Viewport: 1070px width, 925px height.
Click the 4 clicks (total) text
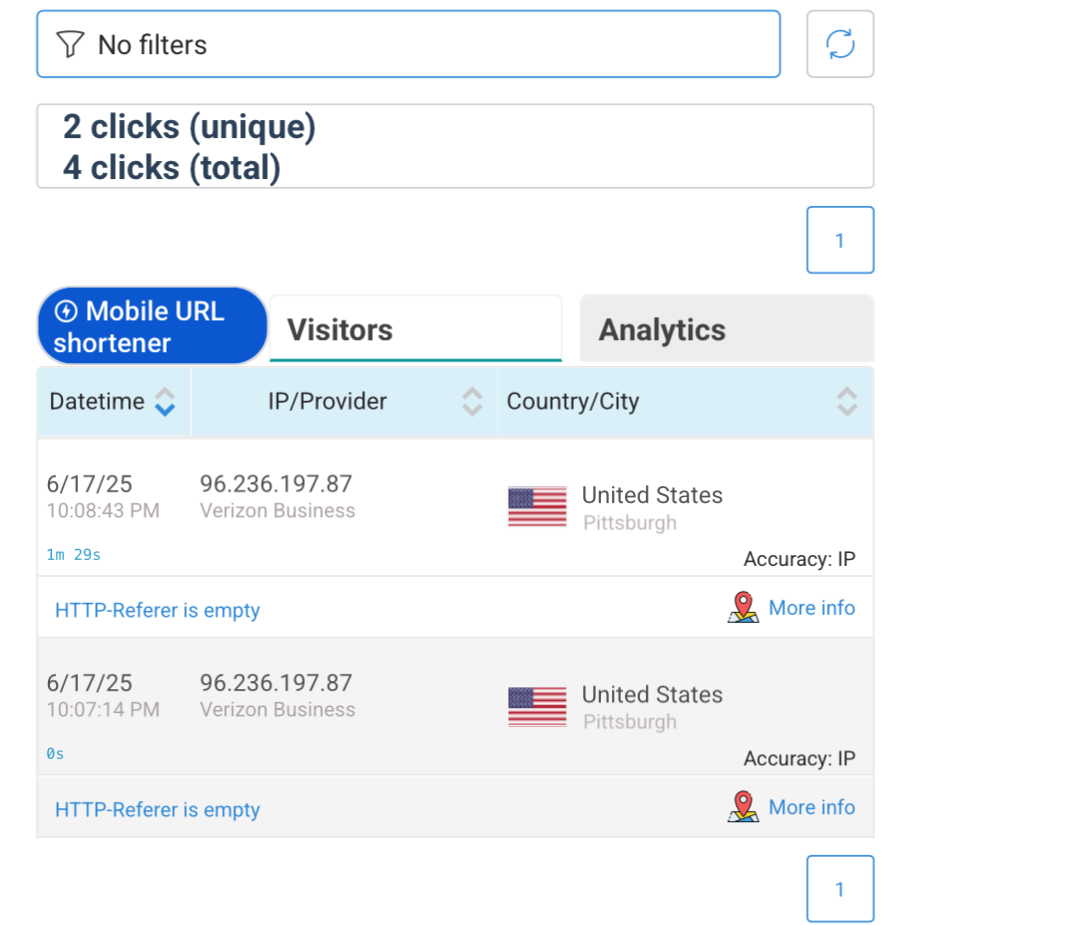tap(172, 168)
